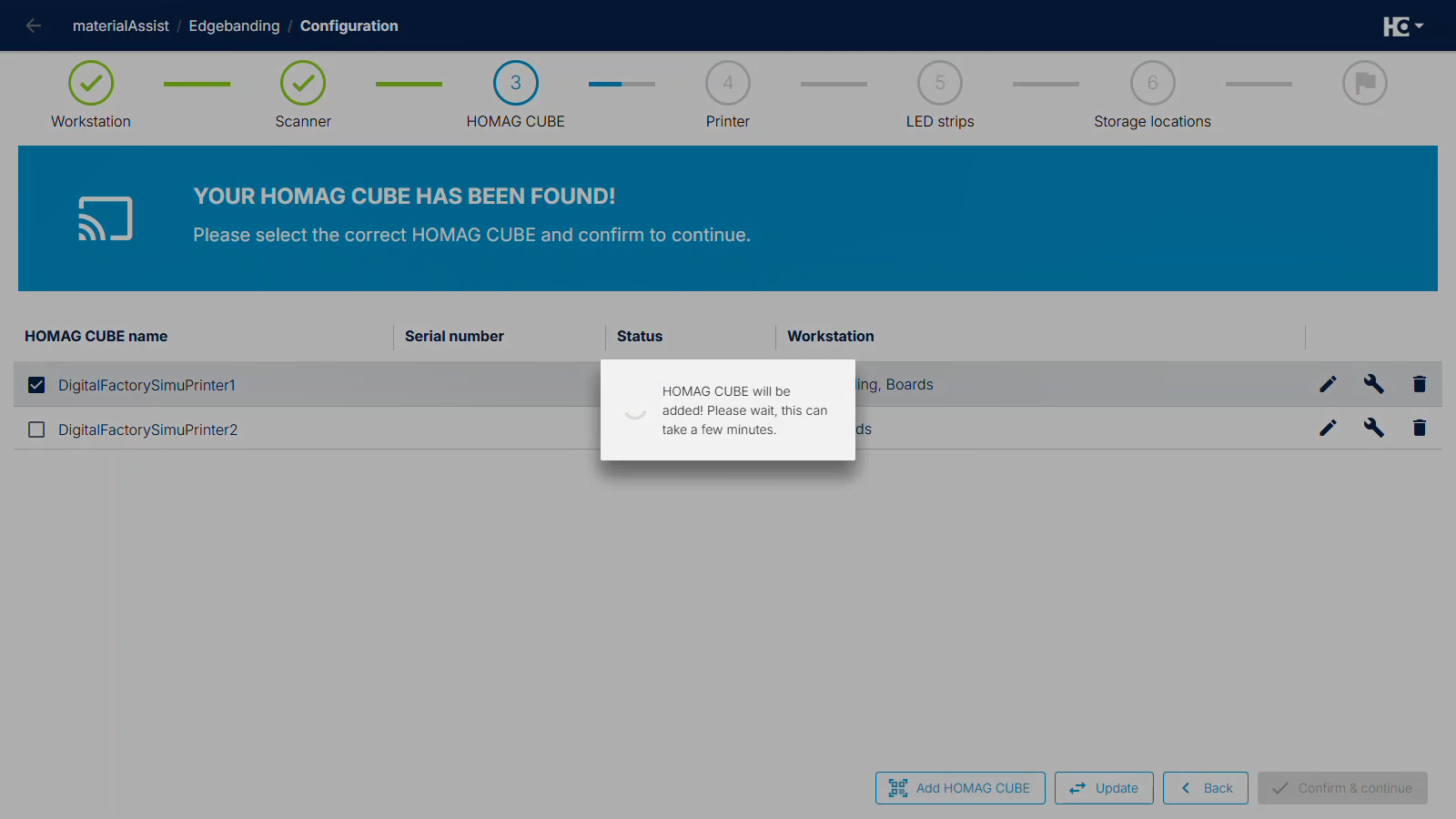This screenshot has height=819, width=1456.
Task: Click the finish flag step icon
Action: pos(1365,83)
